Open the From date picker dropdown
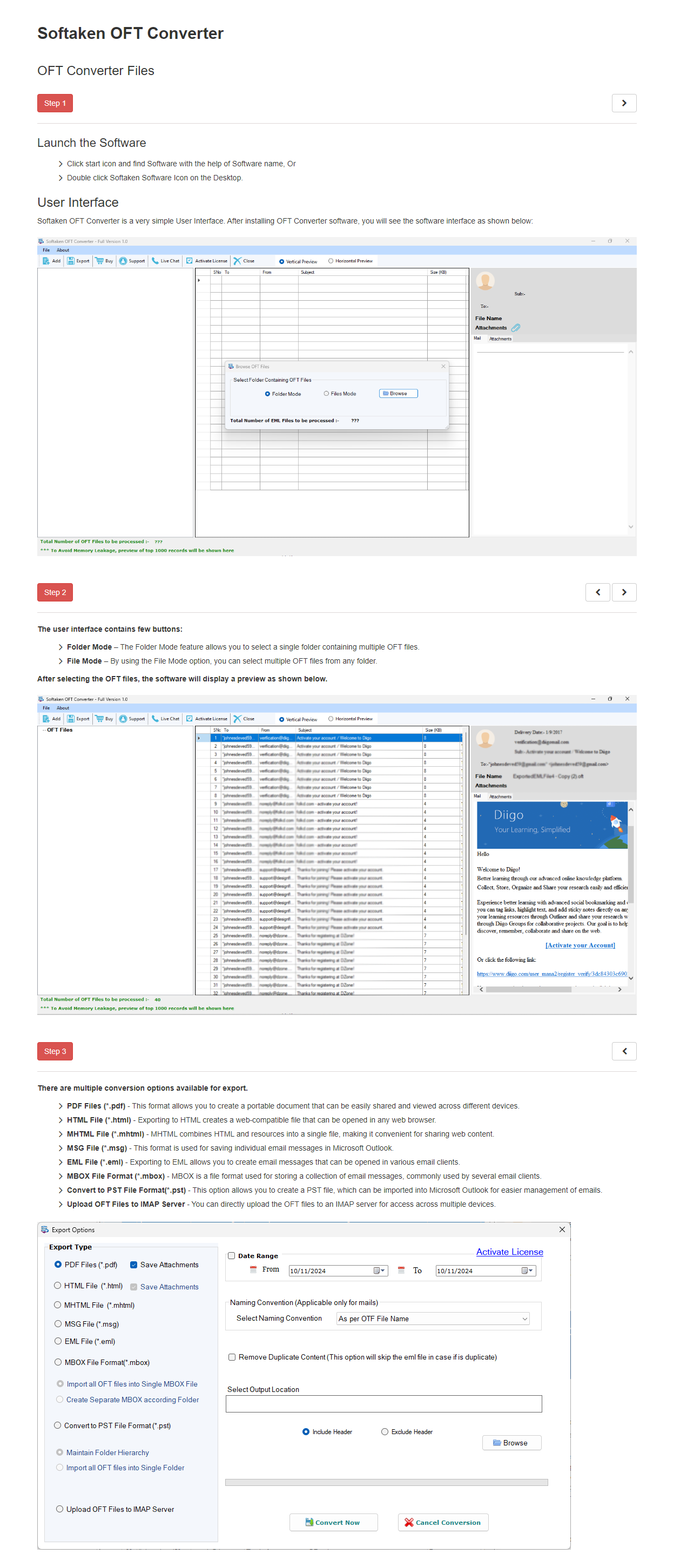The height and width of the screenshot is (1568, 687). click(x=380, y=1270)
